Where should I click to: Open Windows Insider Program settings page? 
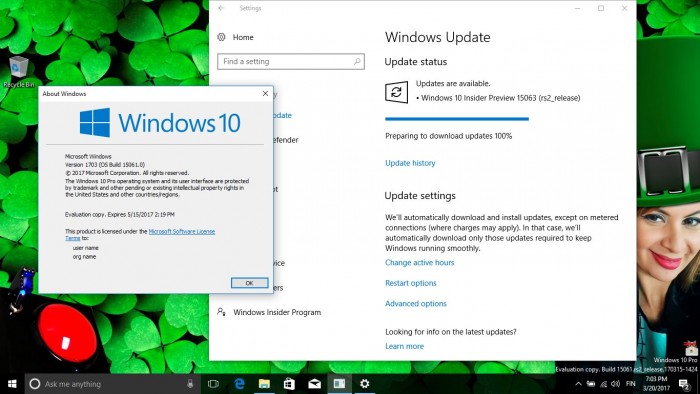coord(277,312)
